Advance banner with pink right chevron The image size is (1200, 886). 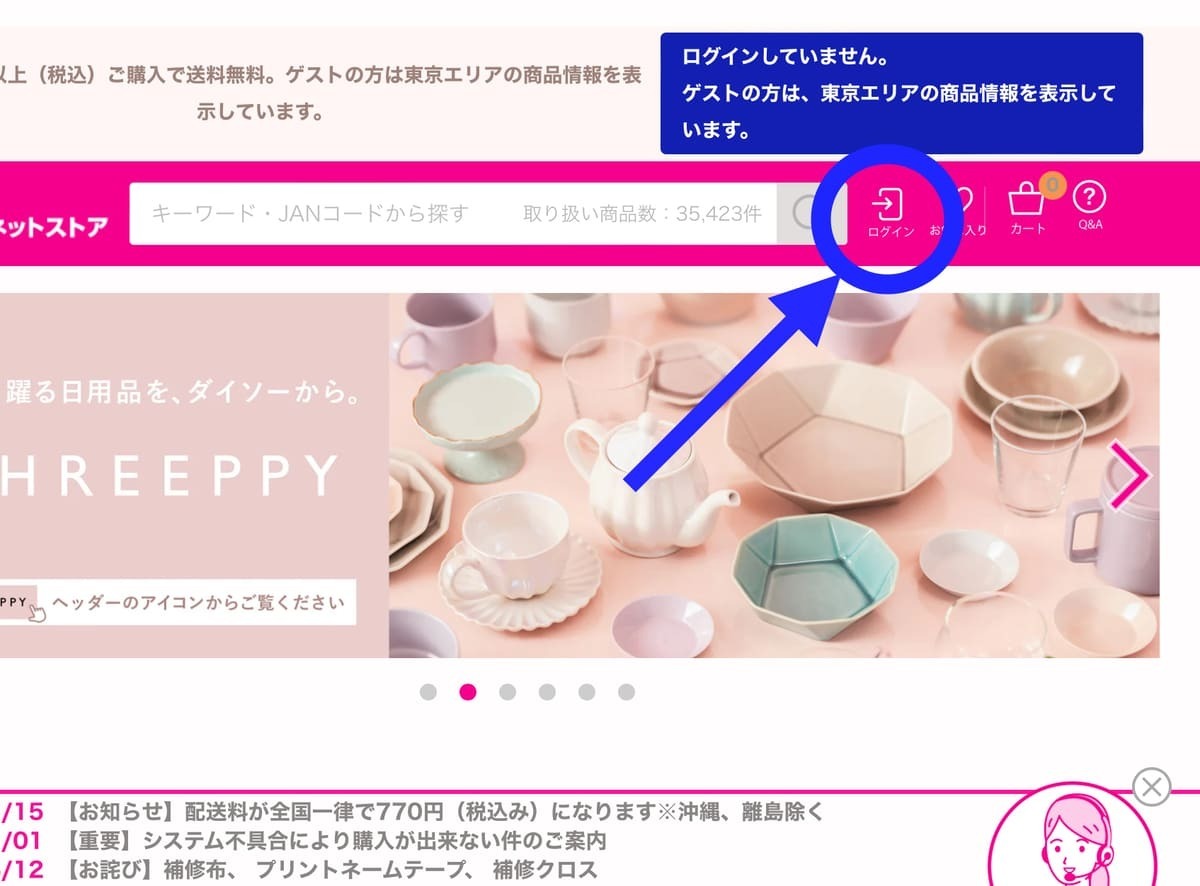pyautogui.click(x=1129, y=477)
